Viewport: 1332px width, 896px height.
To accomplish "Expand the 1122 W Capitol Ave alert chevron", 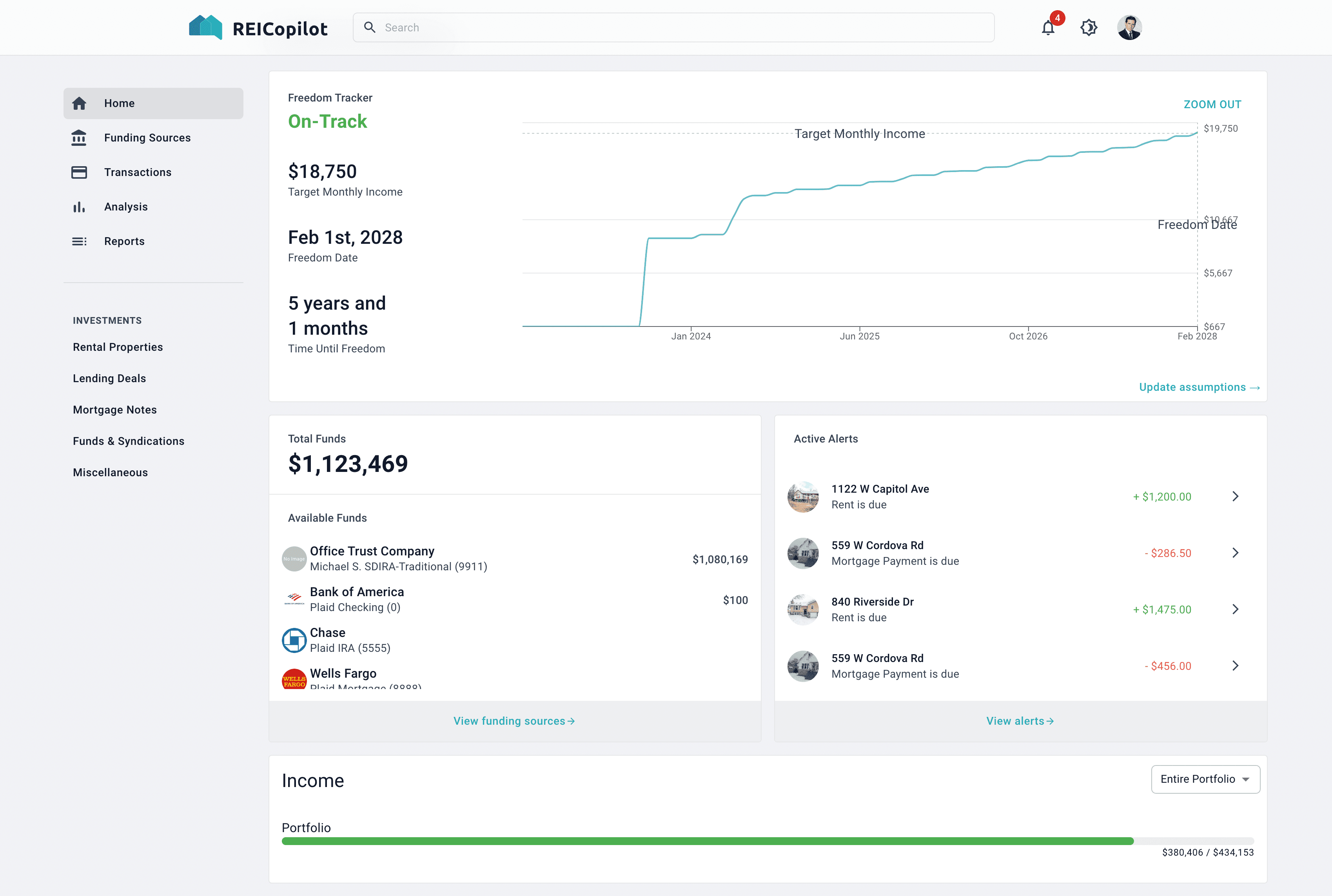I will tap(1235, 497).
